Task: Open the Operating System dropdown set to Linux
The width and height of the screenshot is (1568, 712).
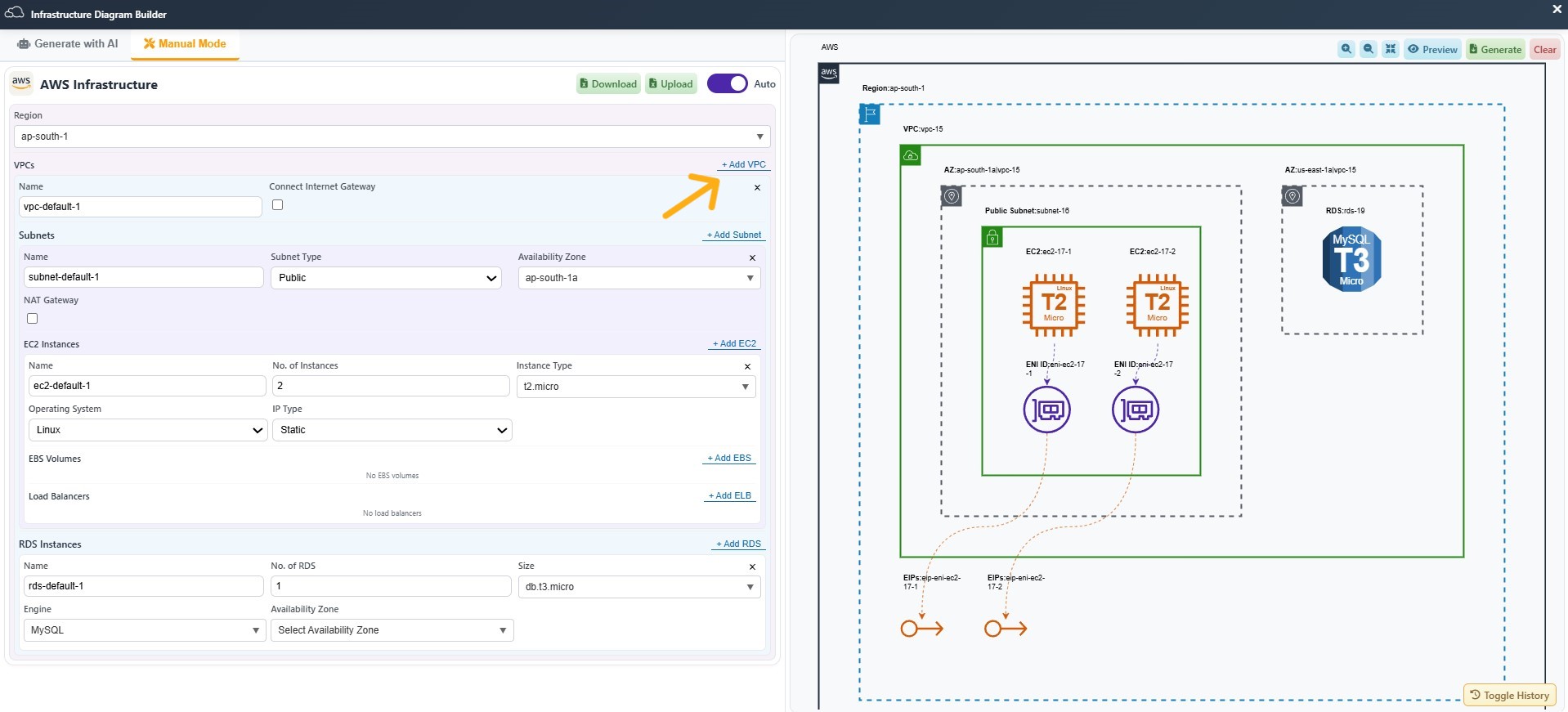Action: coord(148,430)
